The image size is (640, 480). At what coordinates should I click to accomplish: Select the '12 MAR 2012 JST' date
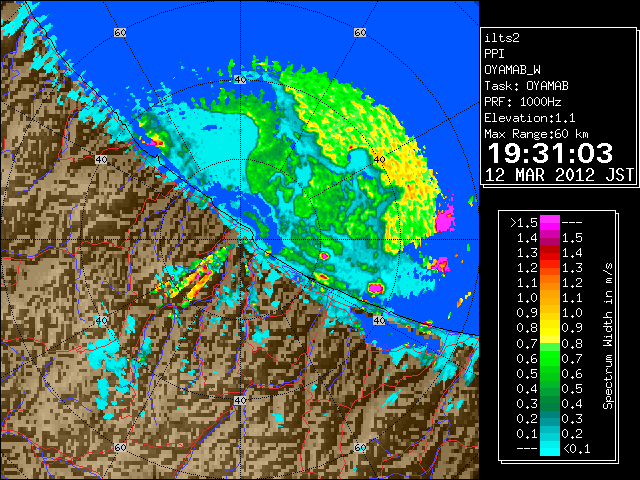(x=559, y=175)
